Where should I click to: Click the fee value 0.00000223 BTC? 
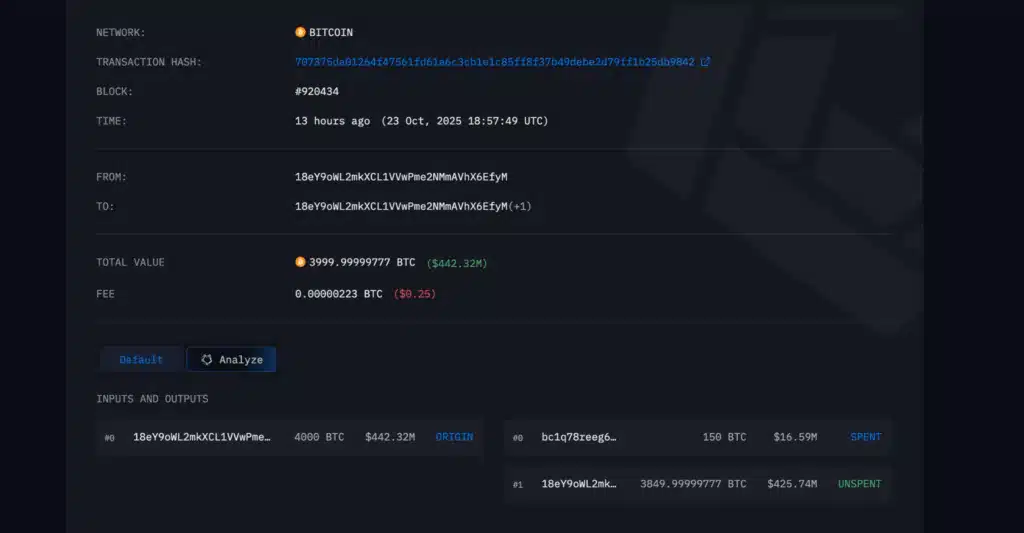[338, 294]
